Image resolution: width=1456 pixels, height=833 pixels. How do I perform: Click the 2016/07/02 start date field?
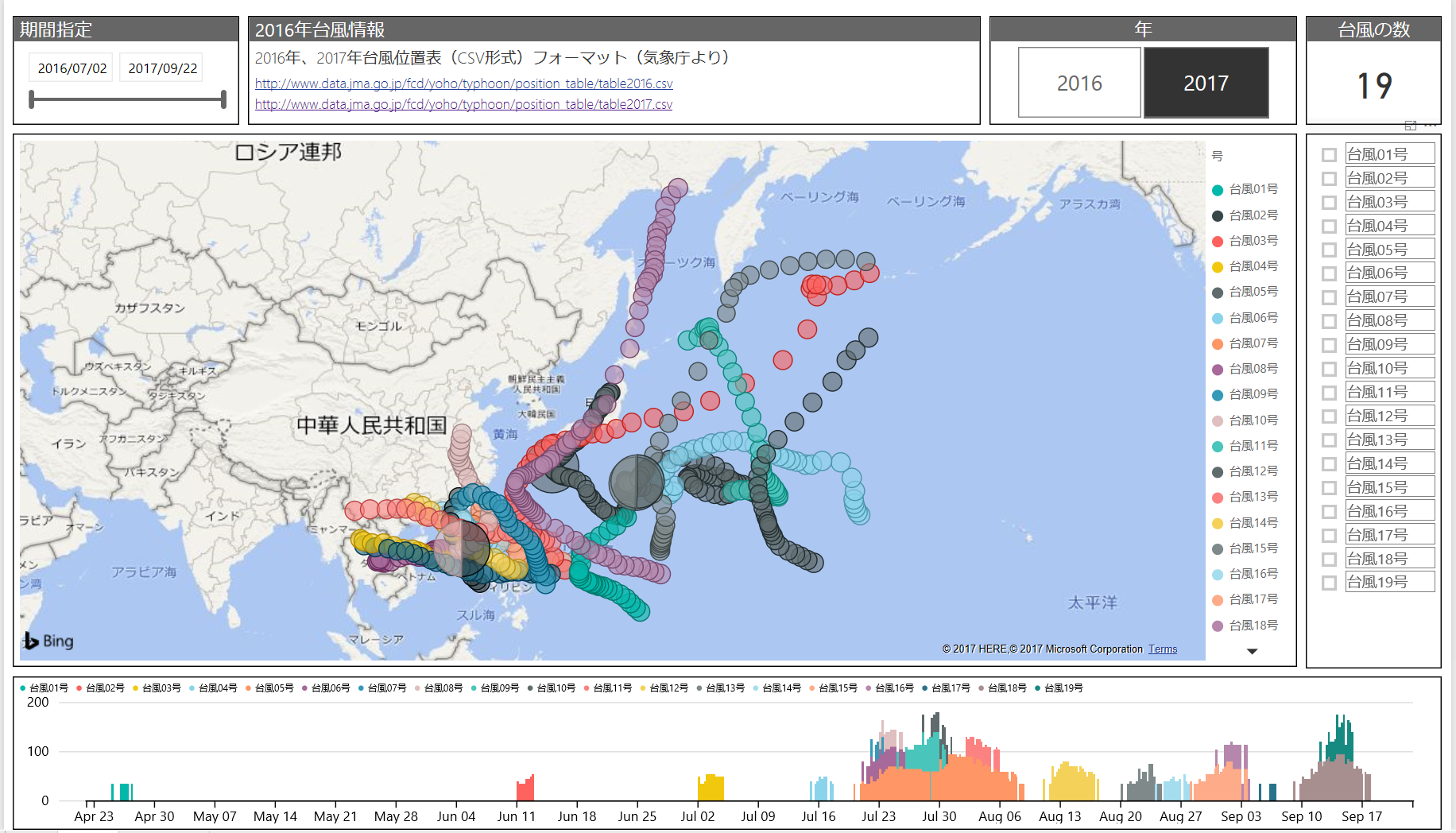coord(70,67)
